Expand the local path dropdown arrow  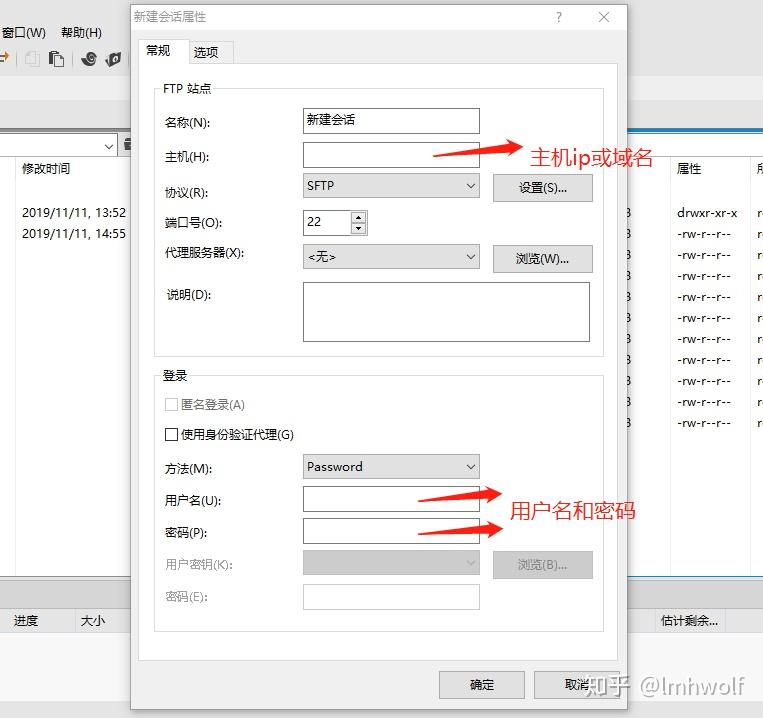click(109, 146)
